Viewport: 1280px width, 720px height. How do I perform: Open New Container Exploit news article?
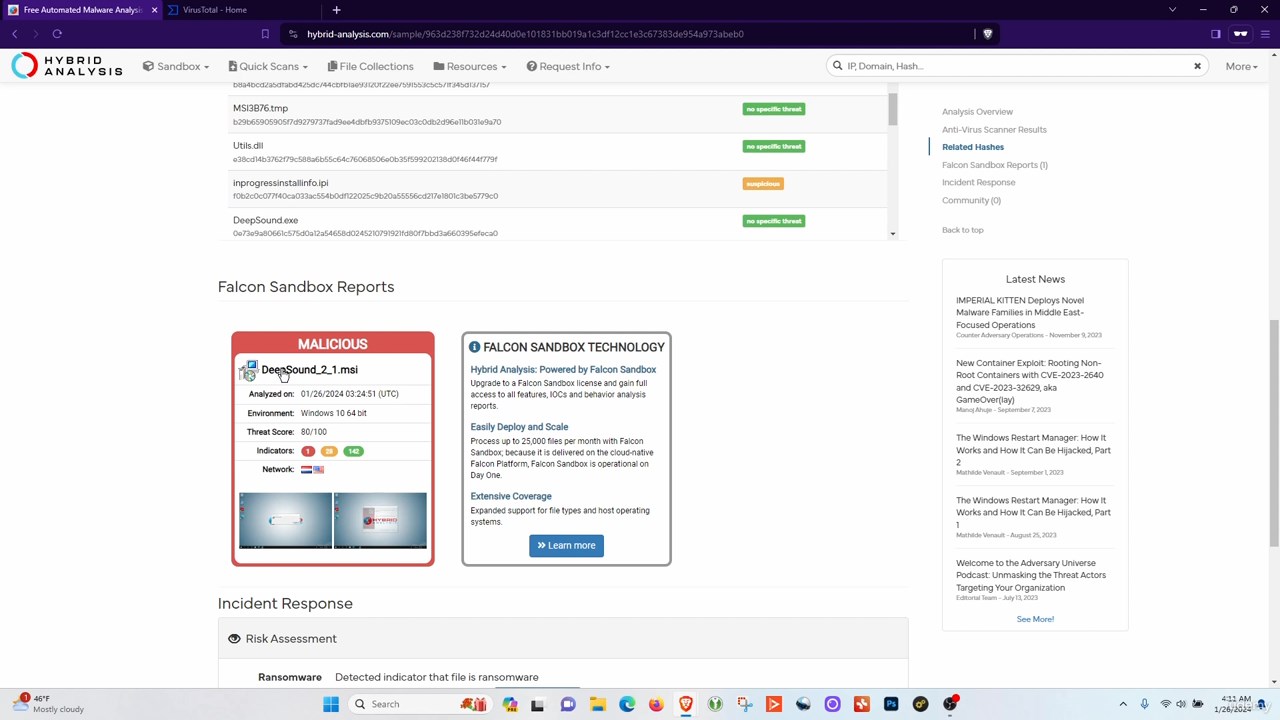[x=1030, y=381]
